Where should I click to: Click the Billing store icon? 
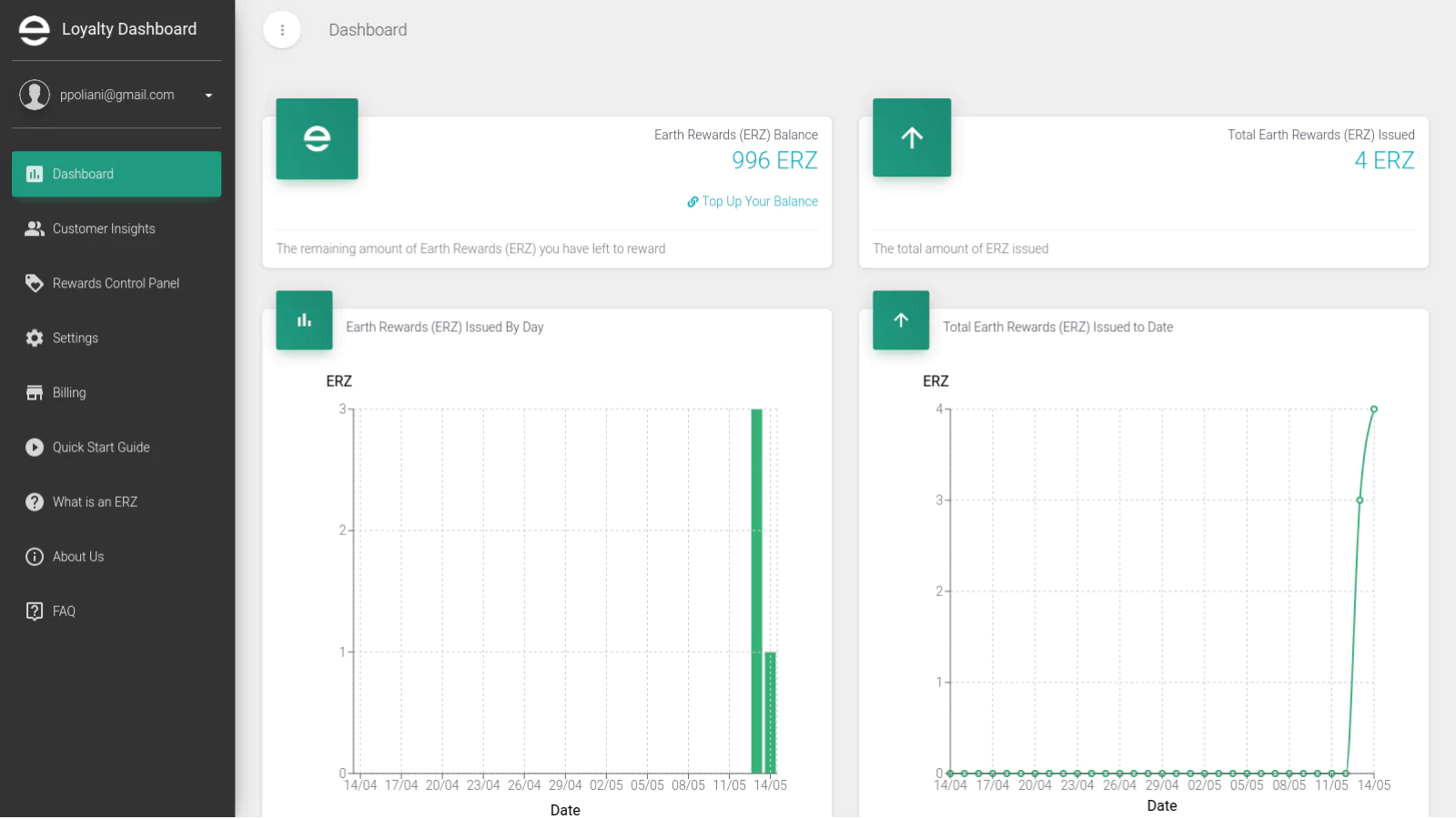pyautogui.click(x=35, y=392)
